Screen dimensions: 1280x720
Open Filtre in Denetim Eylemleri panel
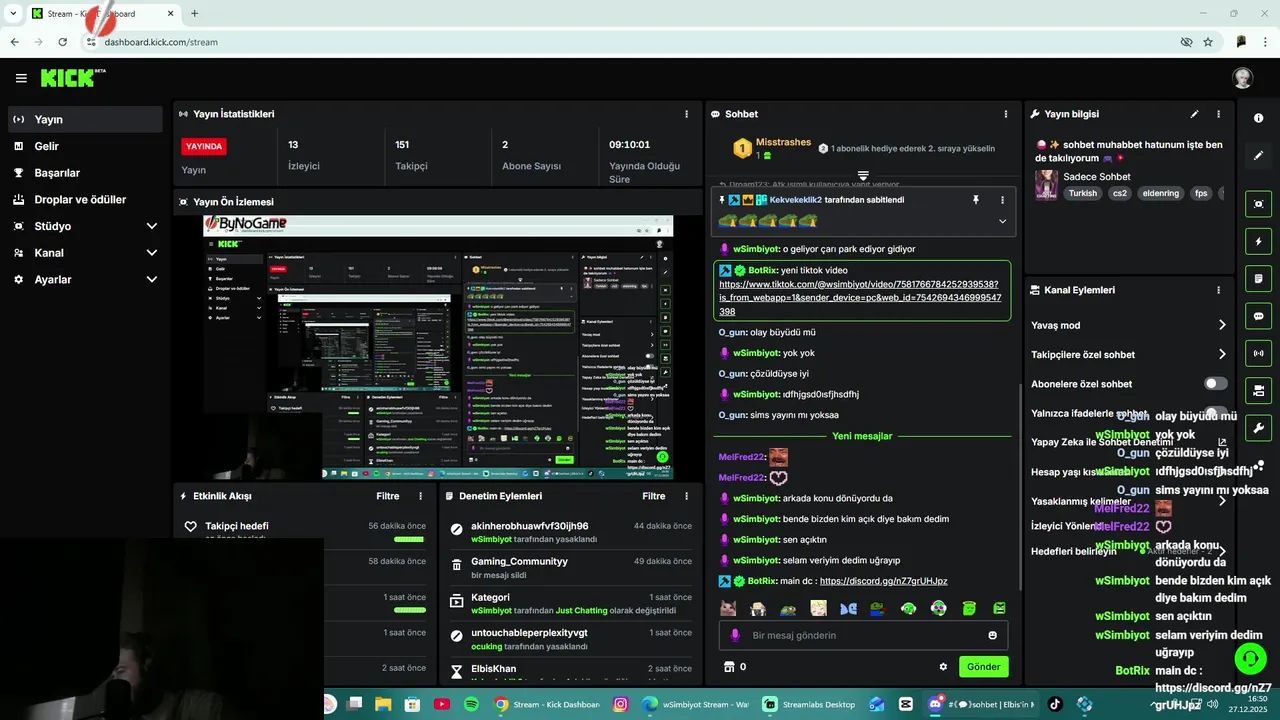(654, 496)
